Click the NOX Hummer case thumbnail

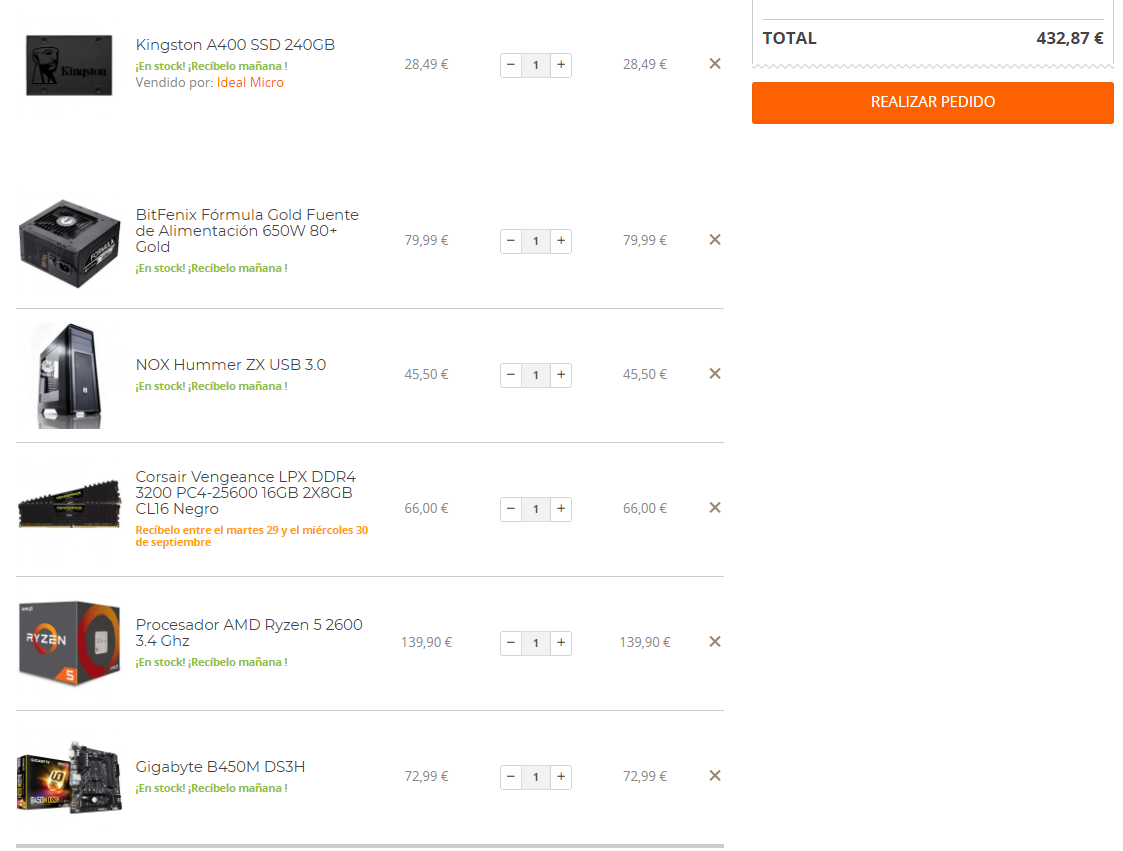pos(69,376)
